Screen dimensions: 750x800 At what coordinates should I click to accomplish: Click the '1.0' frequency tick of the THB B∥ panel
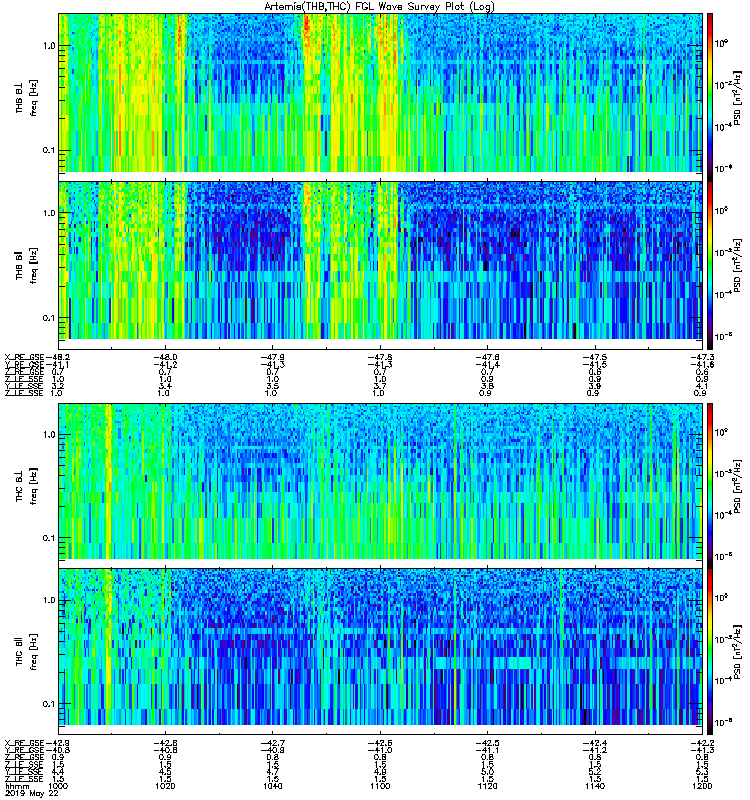(x=49, y=213)
